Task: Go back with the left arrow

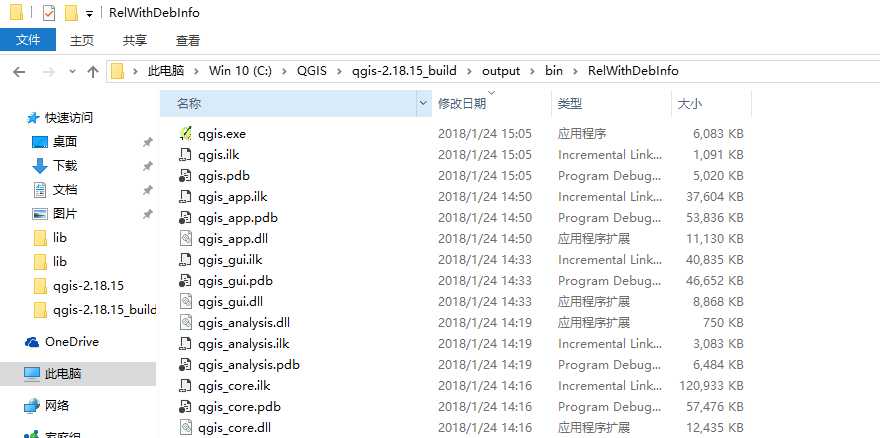Action: (x=19, y=71)
